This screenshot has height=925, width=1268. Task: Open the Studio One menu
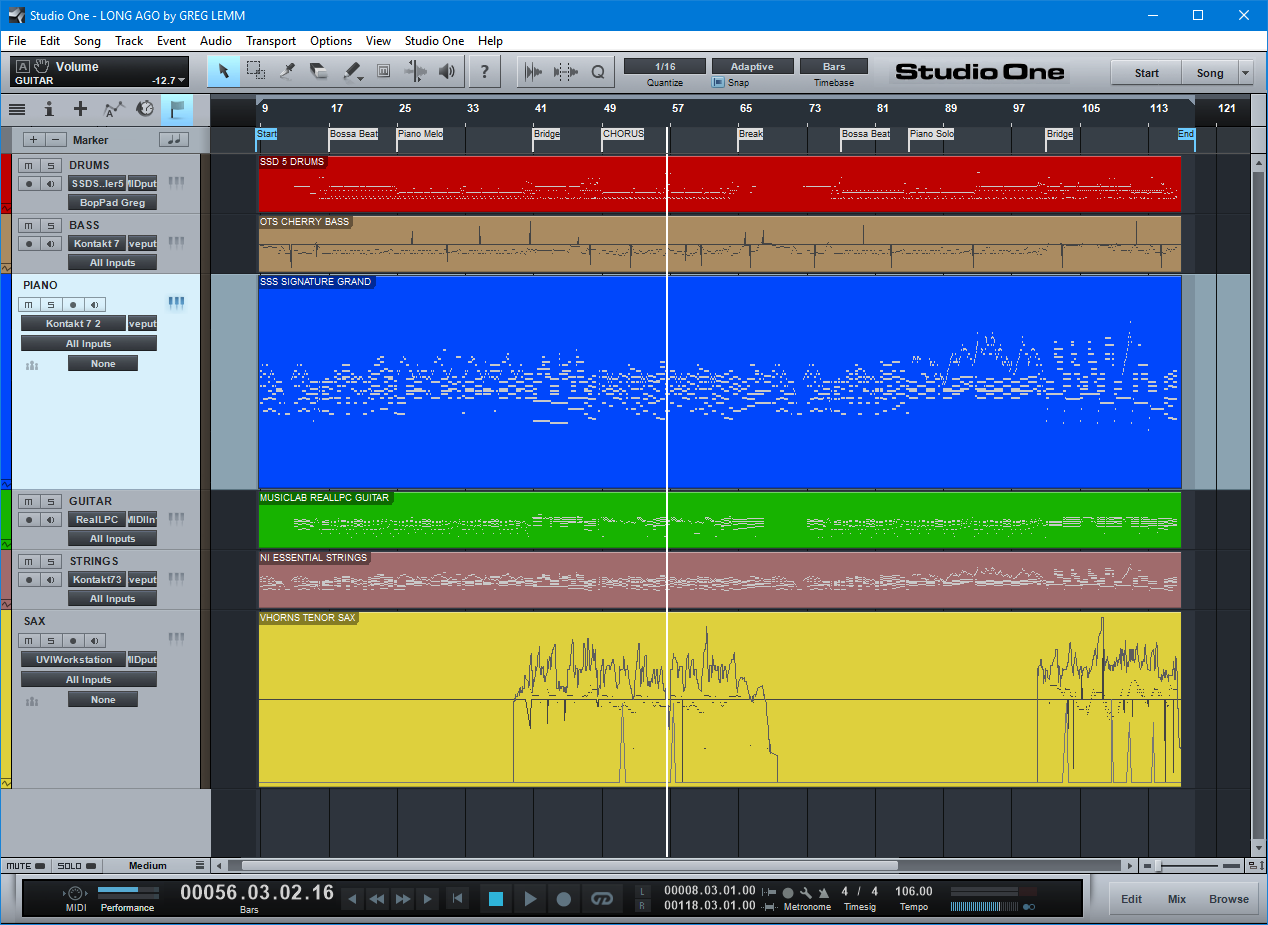(x=434, y=41)
